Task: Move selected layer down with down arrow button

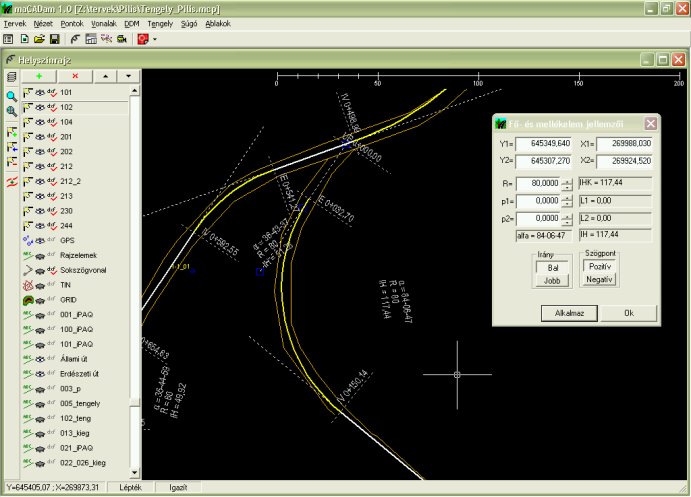Action: coord(128,76)
